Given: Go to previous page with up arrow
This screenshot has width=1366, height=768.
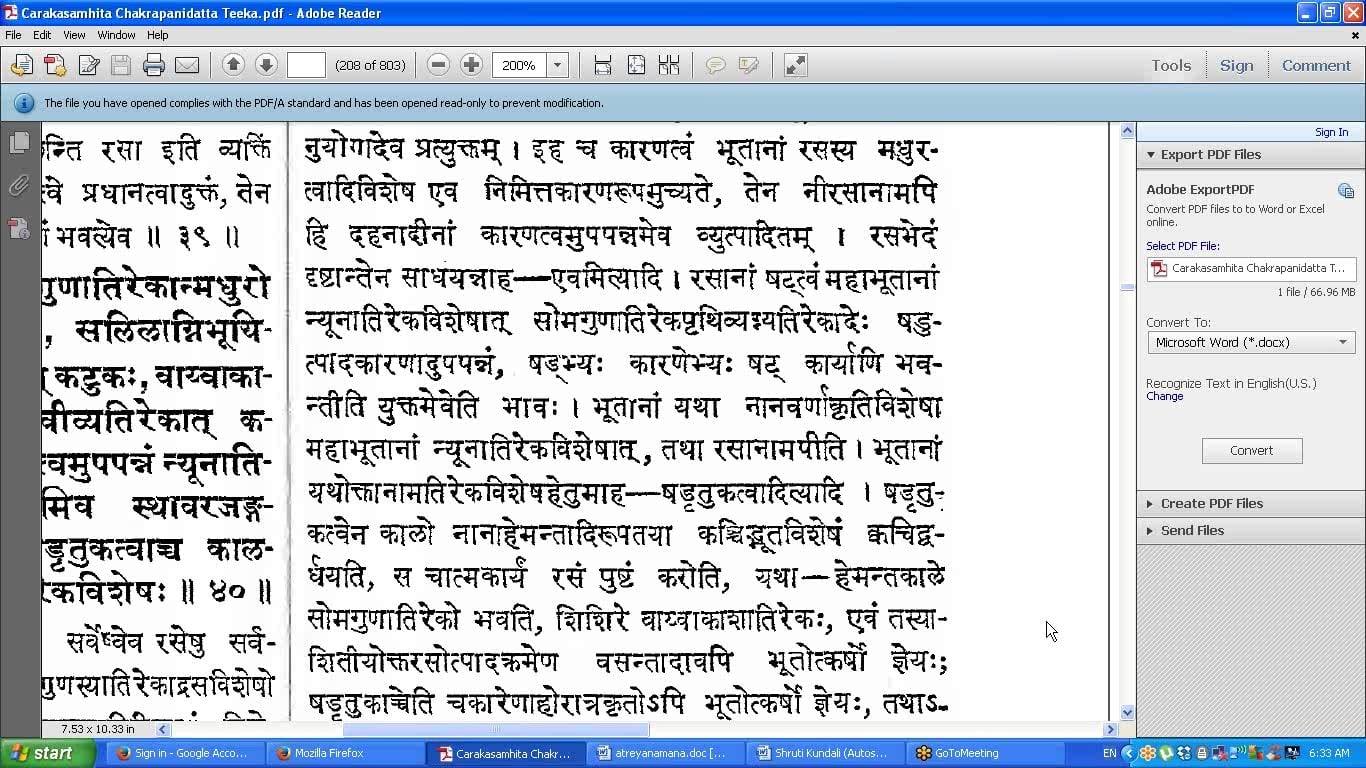Looking at the screenshot, I should pyautogui.click(x=233, y=65).
